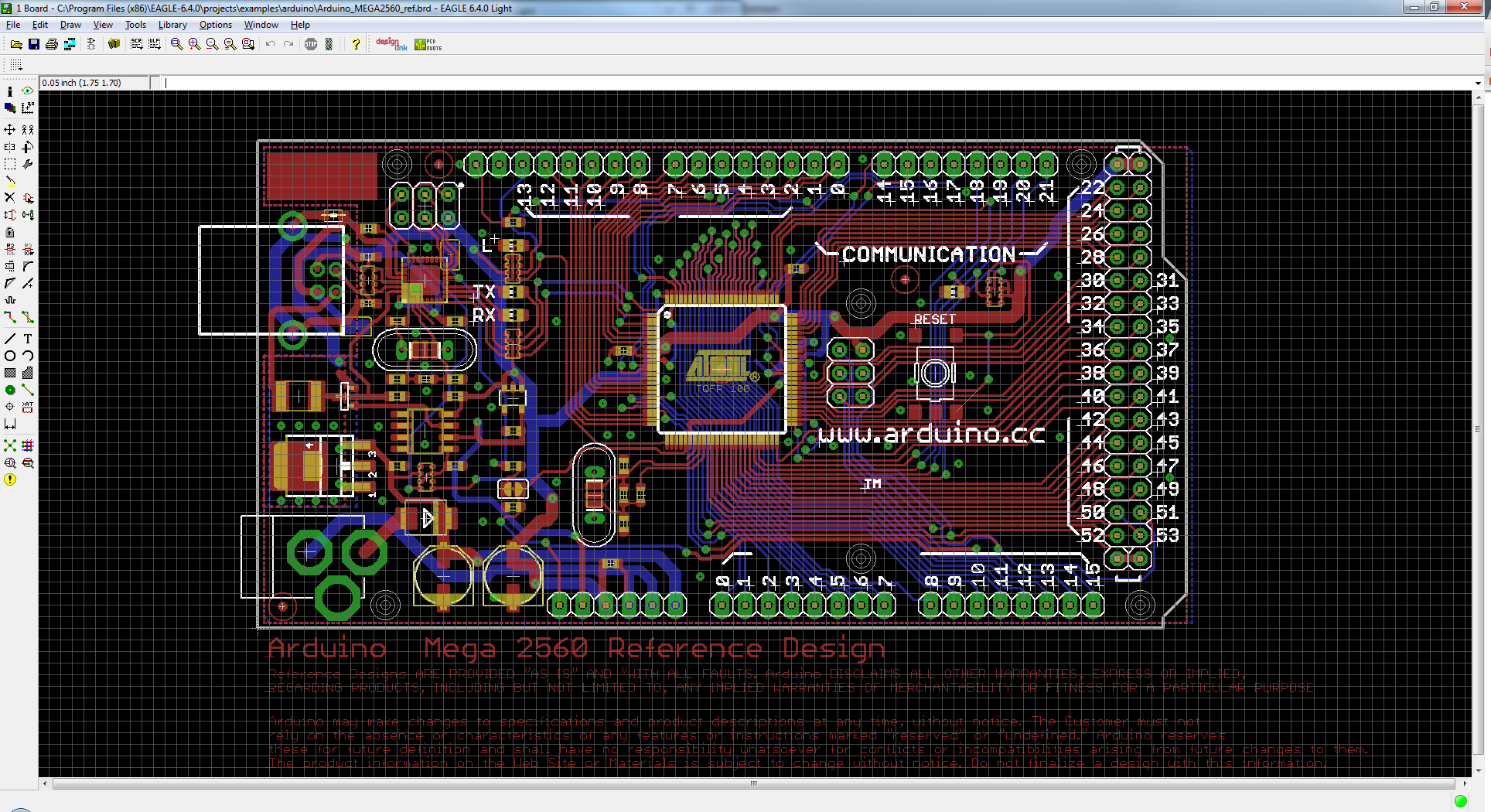
Task: Select the Rotate tool
Action: click(x=26, y=147)
